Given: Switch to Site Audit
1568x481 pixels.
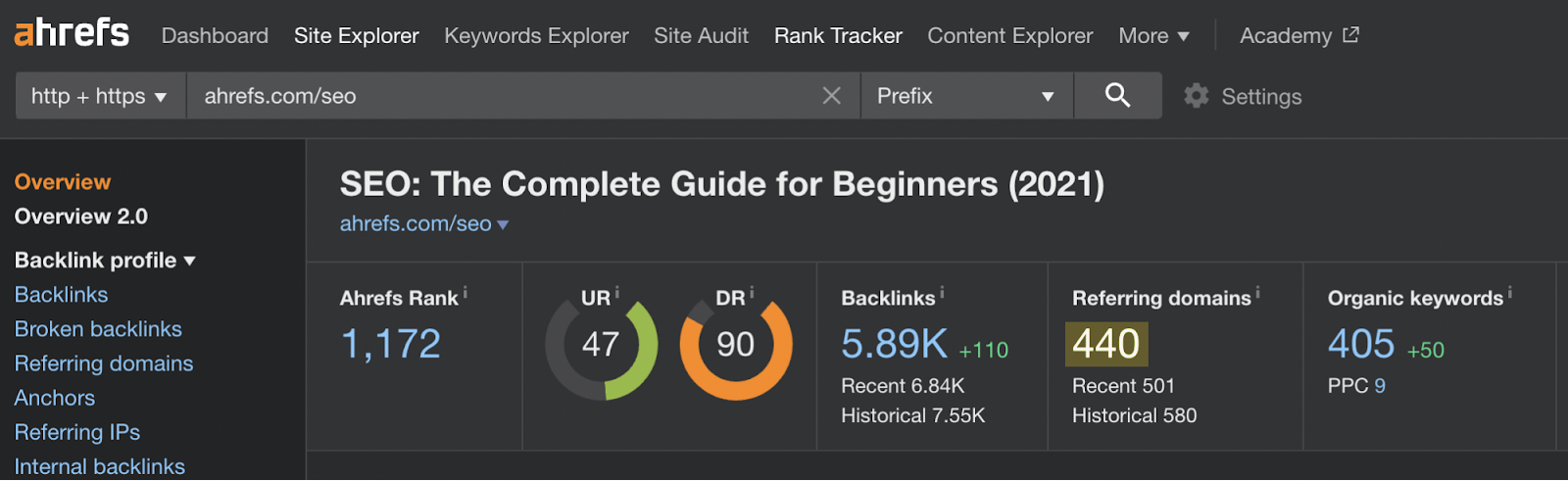Looking at the screenshot, I should pos(701,36).
